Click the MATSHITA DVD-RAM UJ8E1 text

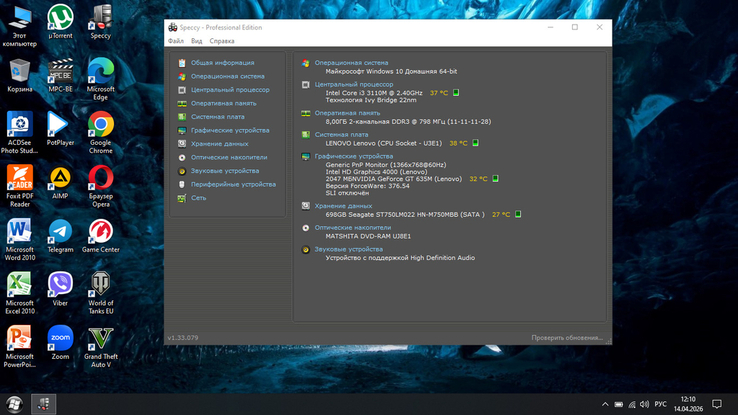click(x=368, y=236)
